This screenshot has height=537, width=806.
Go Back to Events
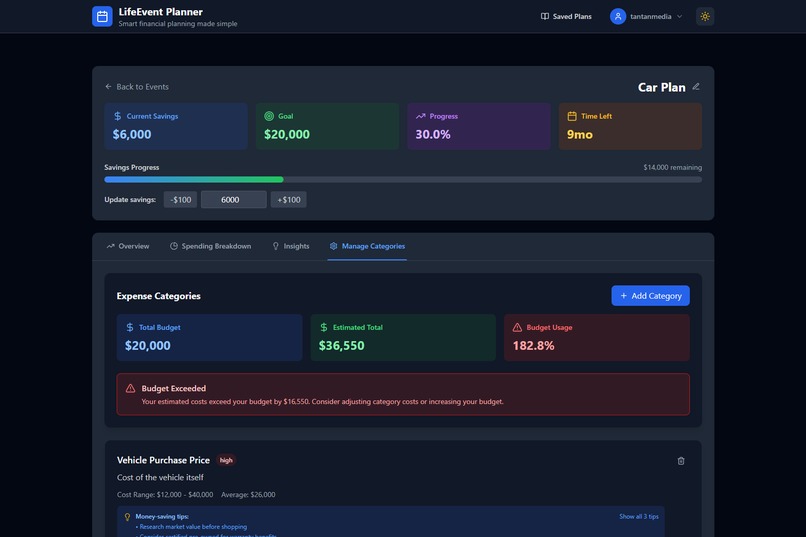[x=137, y=87]
